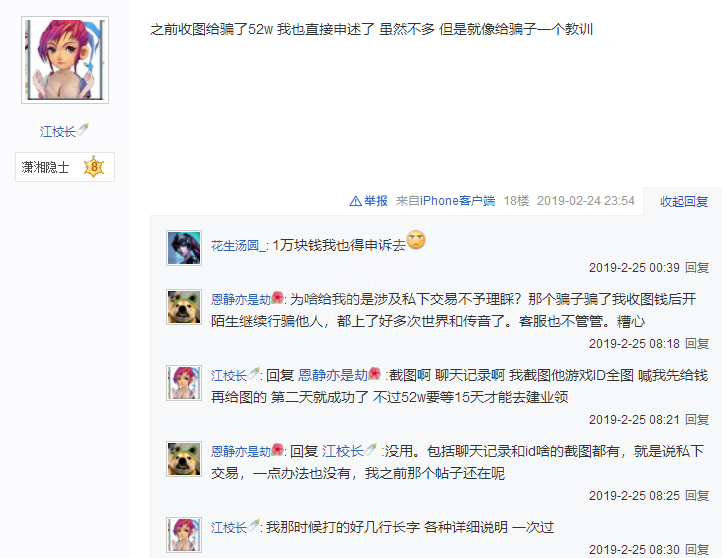Click dog avatar in the 08:25 reply
The width and height of the screenshot is (722, 558).
pos(184,459)
